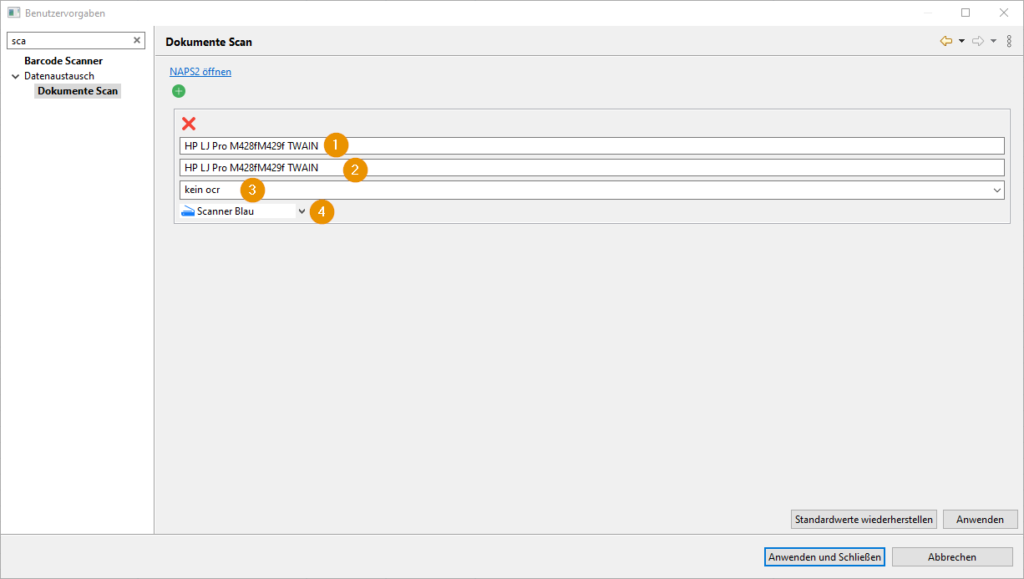Delete the scan entry with red X
Screen dimensions: 1024x579
click(x=188, y=124)
